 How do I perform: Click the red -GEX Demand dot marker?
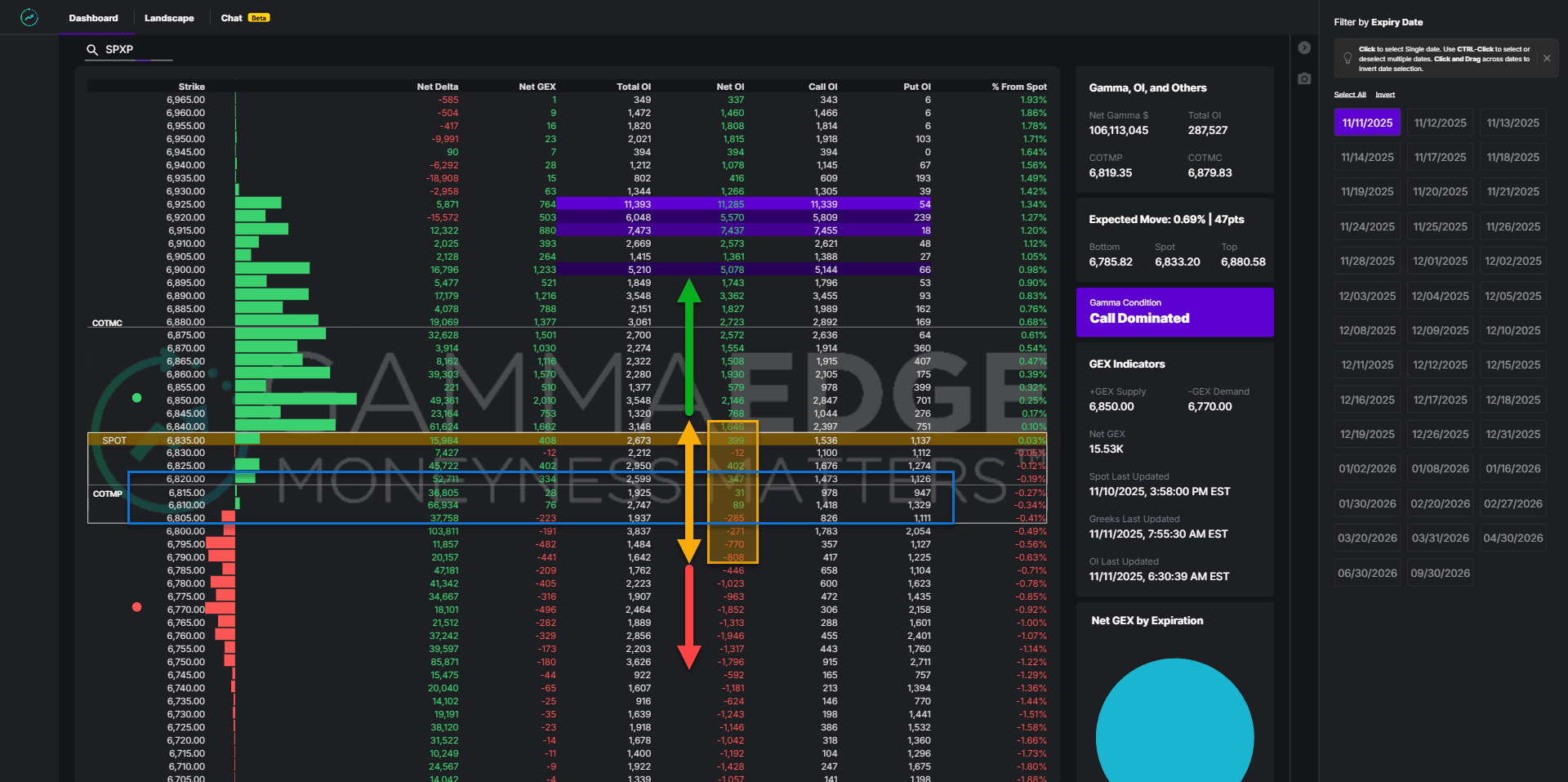(x=137, y=607)
